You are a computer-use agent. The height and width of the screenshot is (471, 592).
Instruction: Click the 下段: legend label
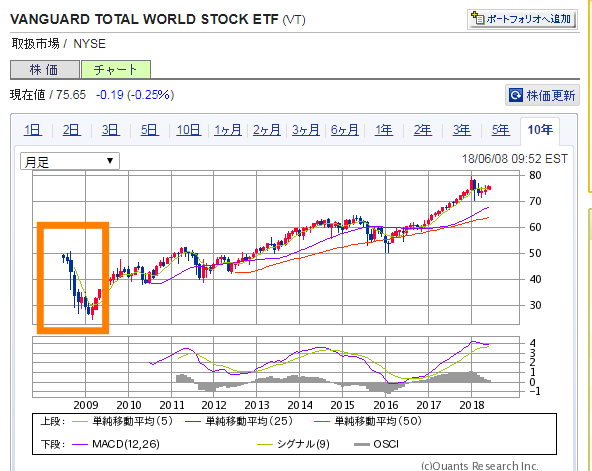click(x=53, y=445)
